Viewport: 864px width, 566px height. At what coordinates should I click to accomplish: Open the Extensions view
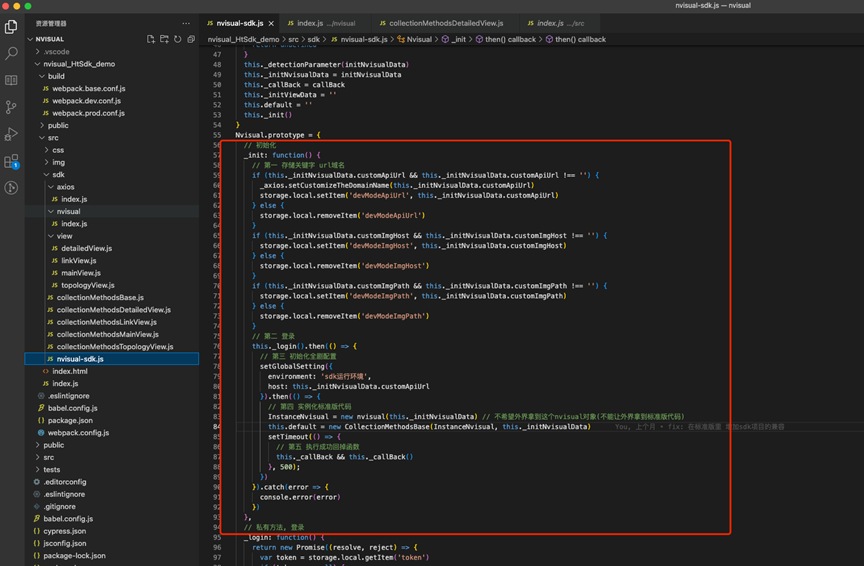pos(11,161)
